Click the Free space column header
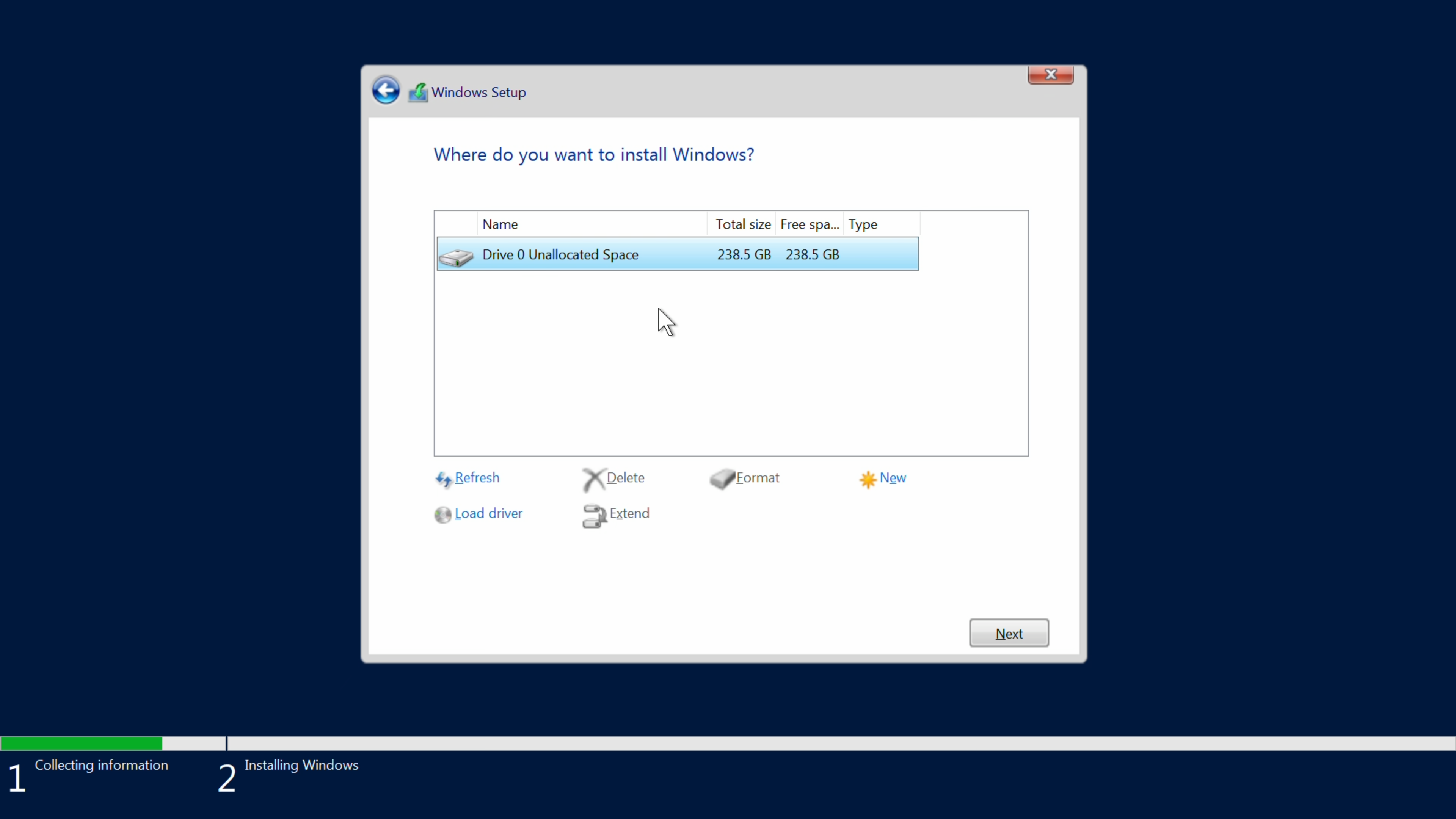 pyautogui.click(x=810, y=224)
